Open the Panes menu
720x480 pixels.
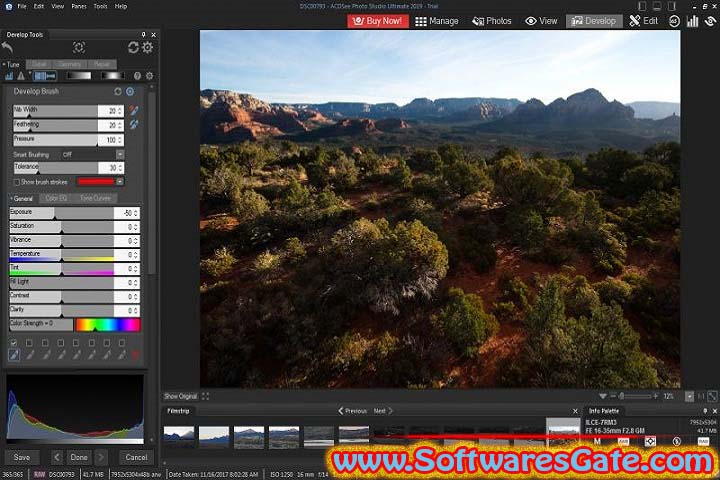[79, 6]
